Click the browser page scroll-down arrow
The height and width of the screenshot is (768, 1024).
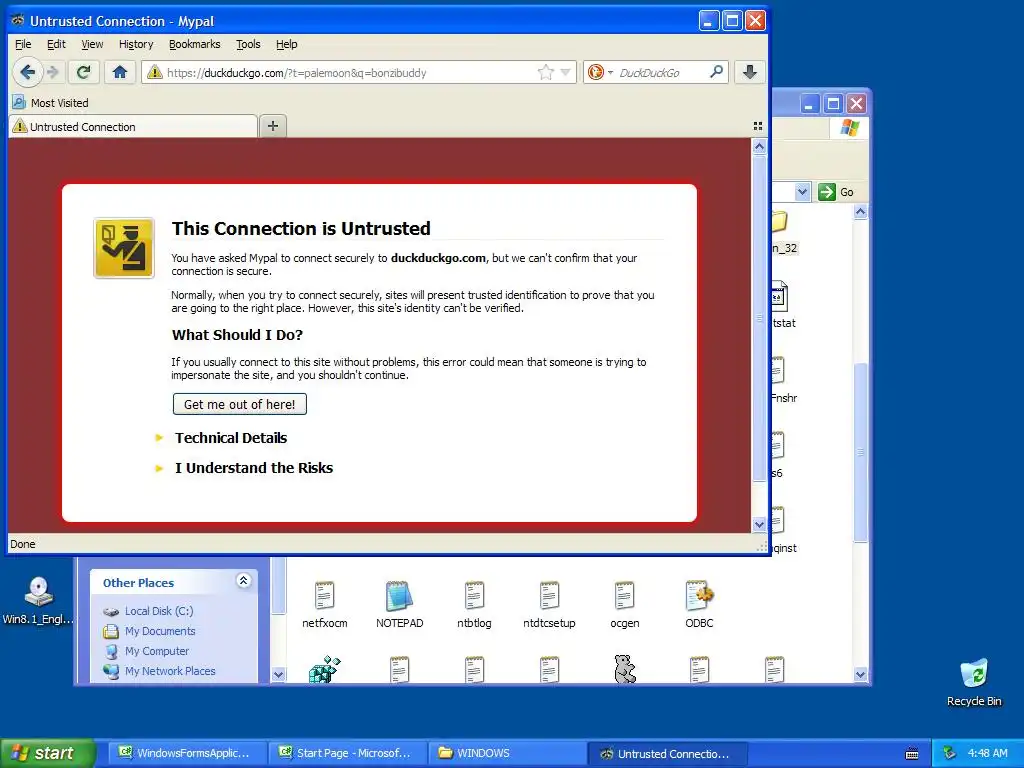[759, 524]
